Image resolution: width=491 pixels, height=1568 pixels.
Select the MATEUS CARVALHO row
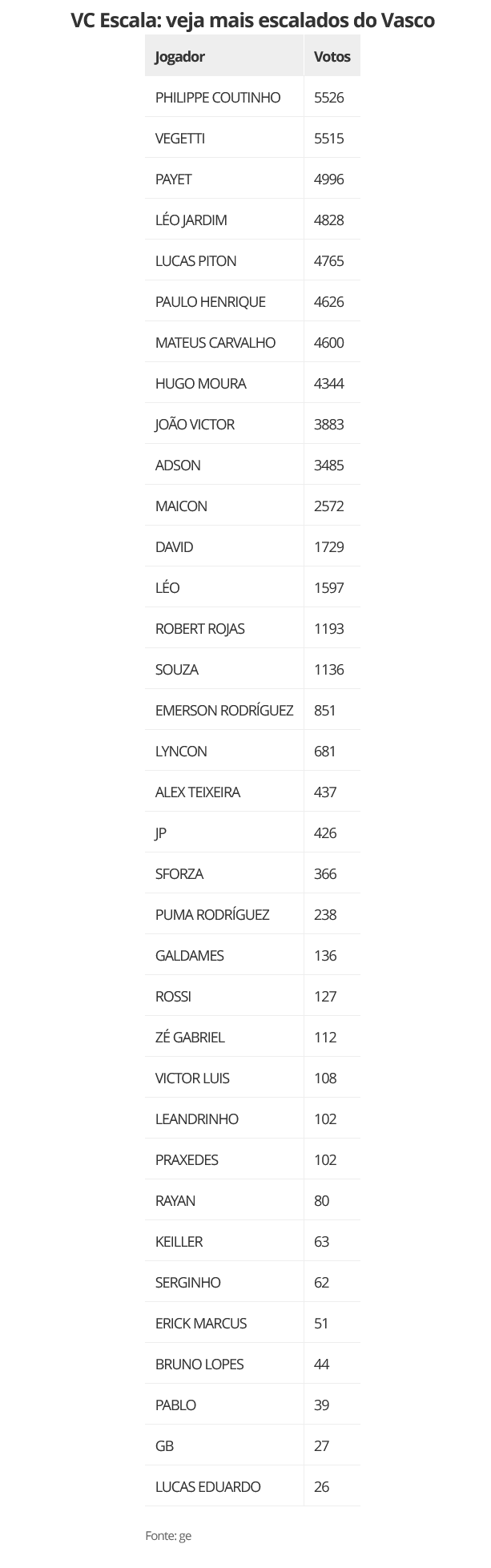tap(215, 343)
